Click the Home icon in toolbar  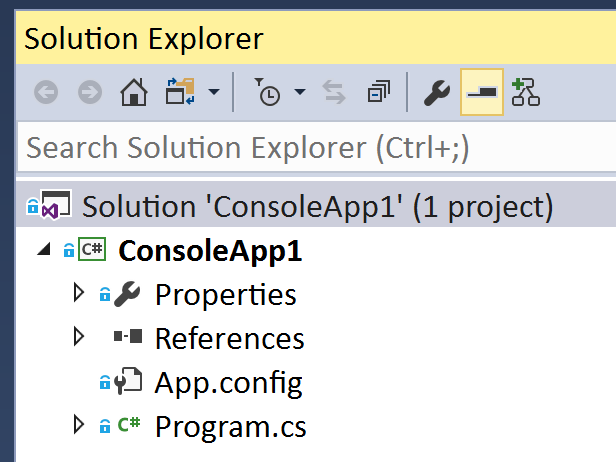click(x=133, y=94)
